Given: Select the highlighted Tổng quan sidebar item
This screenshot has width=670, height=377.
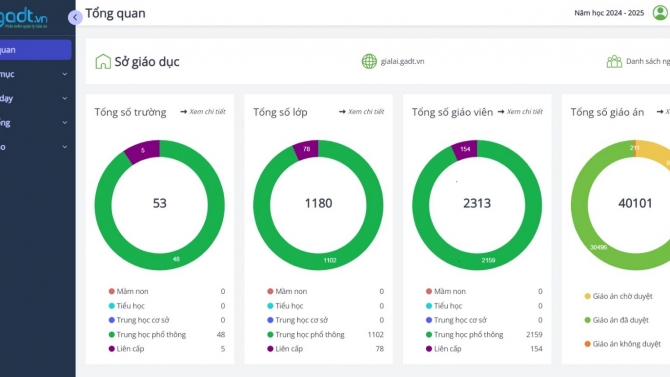Looking at the screenshot, I should click(35, 50).
